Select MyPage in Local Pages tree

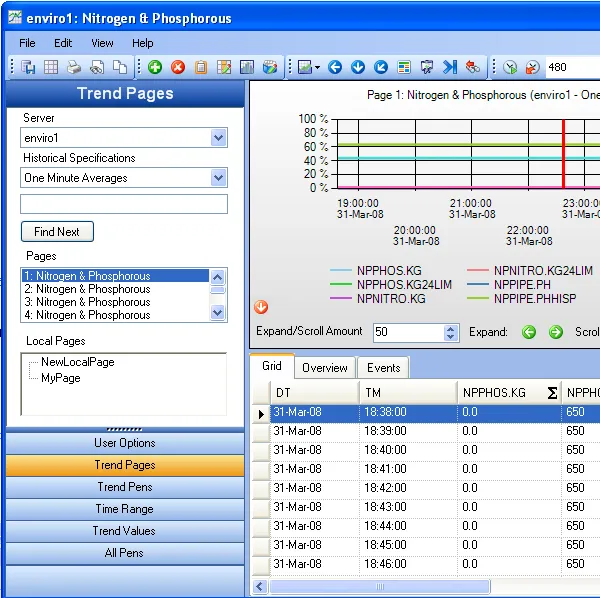pyautogui.click(x=61, y=378)
